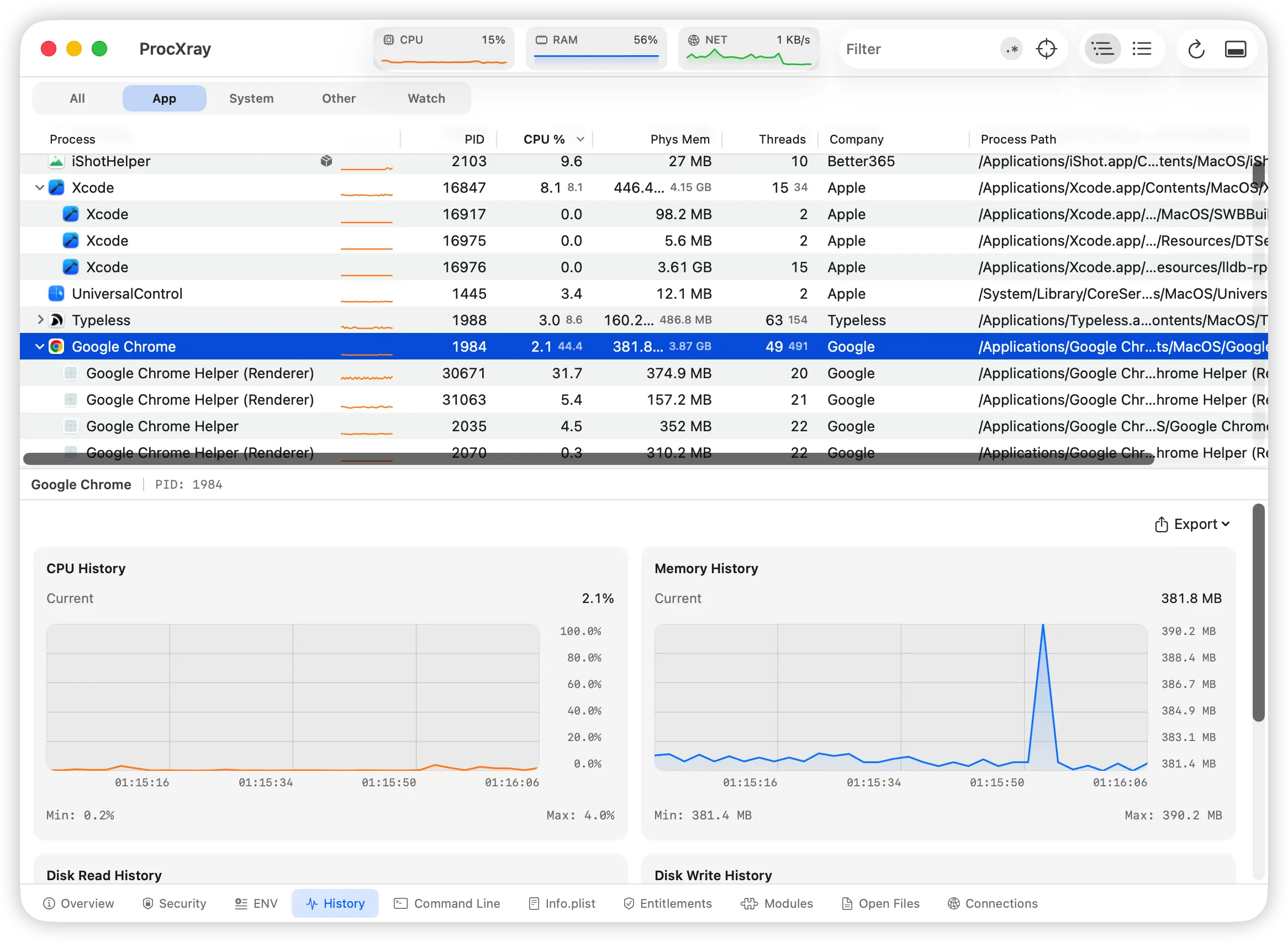Click the RAM usage meter
The width and height of the screenshot is (1288, 942).
(x=596, y=49)
